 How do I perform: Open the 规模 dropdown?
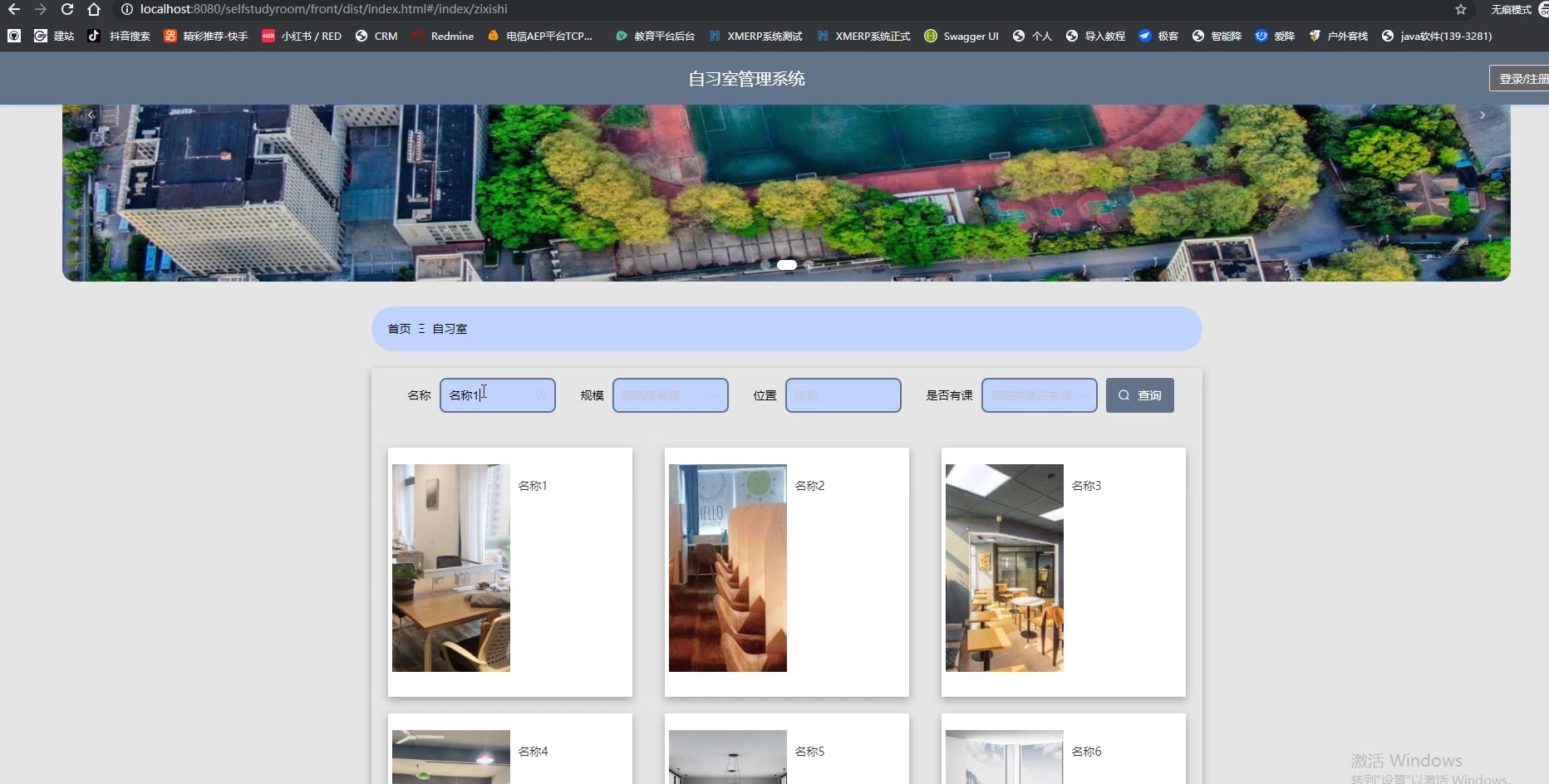pos(671,395)
